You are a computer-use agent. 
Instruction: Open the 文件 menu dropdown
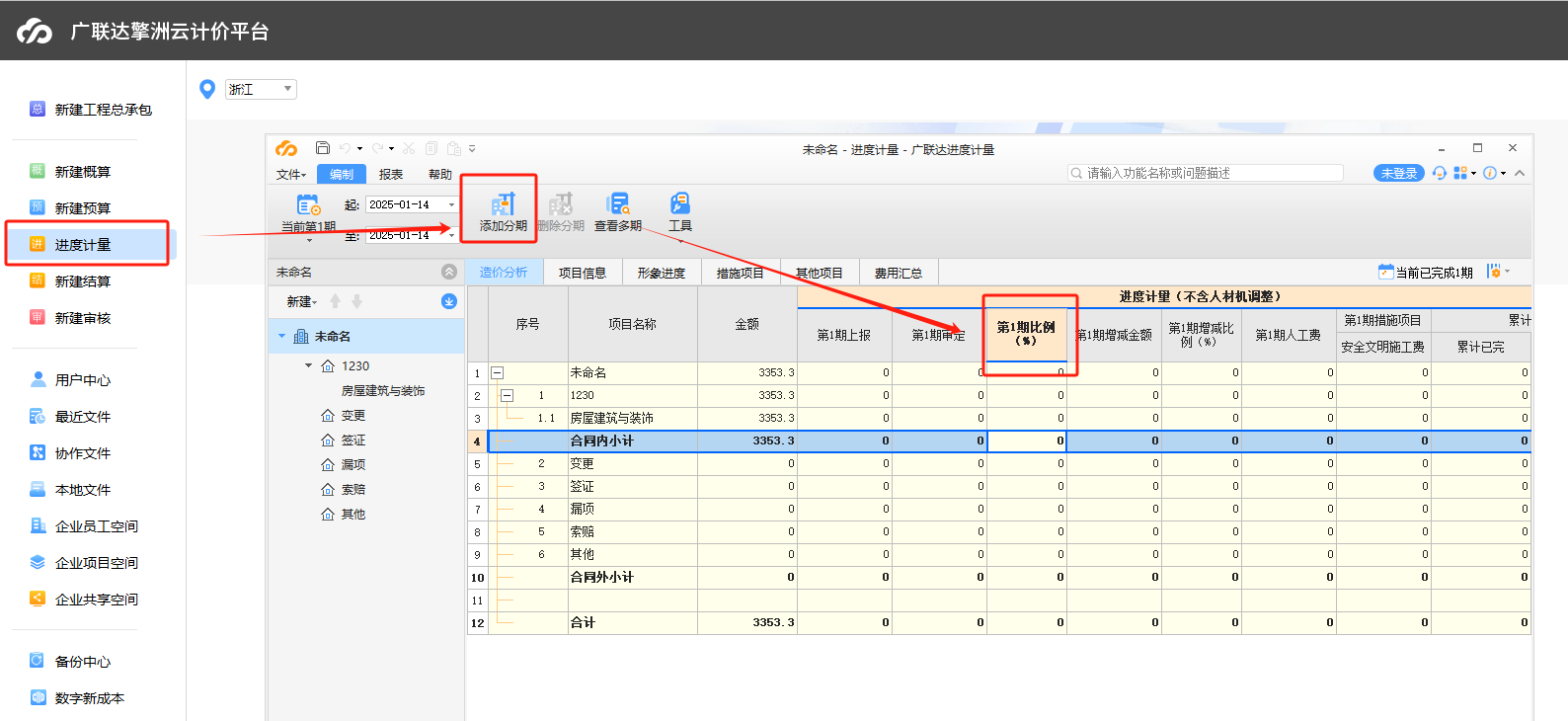coord(290,174)
